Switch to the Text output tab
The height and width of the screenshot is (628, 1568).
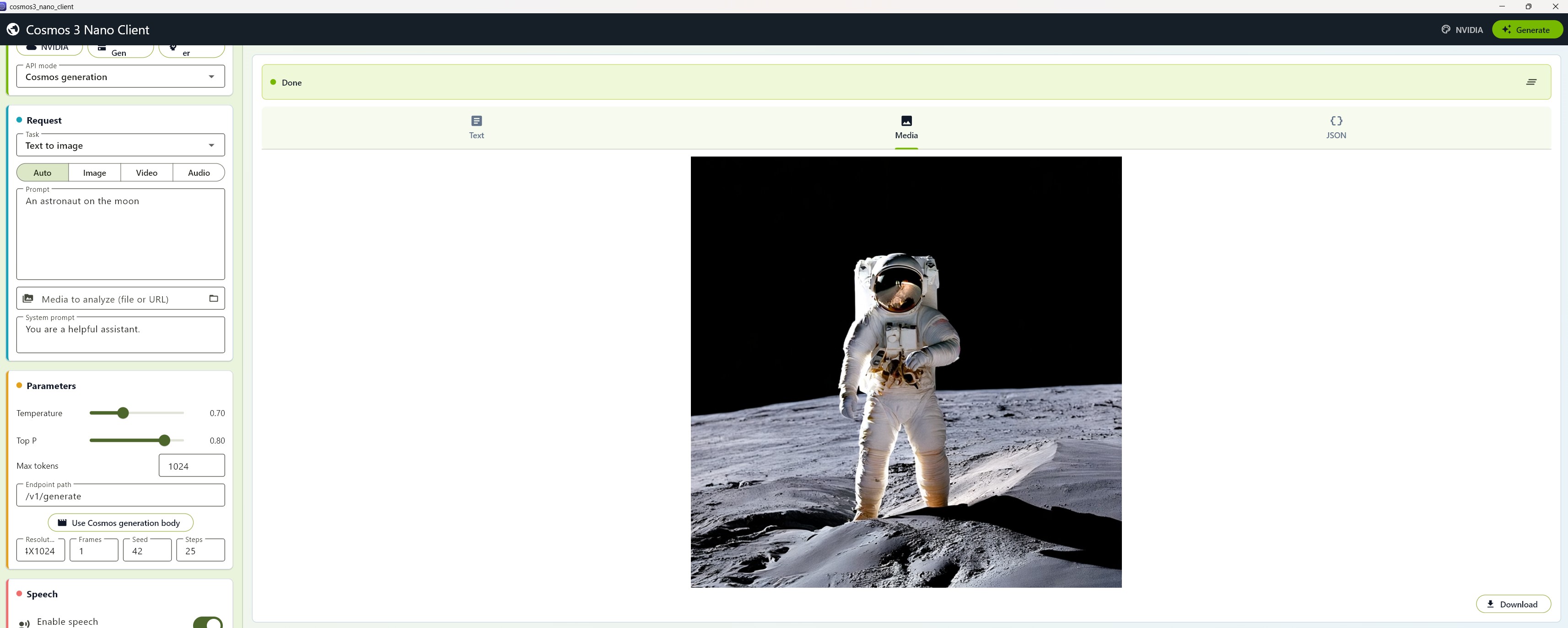477,127
